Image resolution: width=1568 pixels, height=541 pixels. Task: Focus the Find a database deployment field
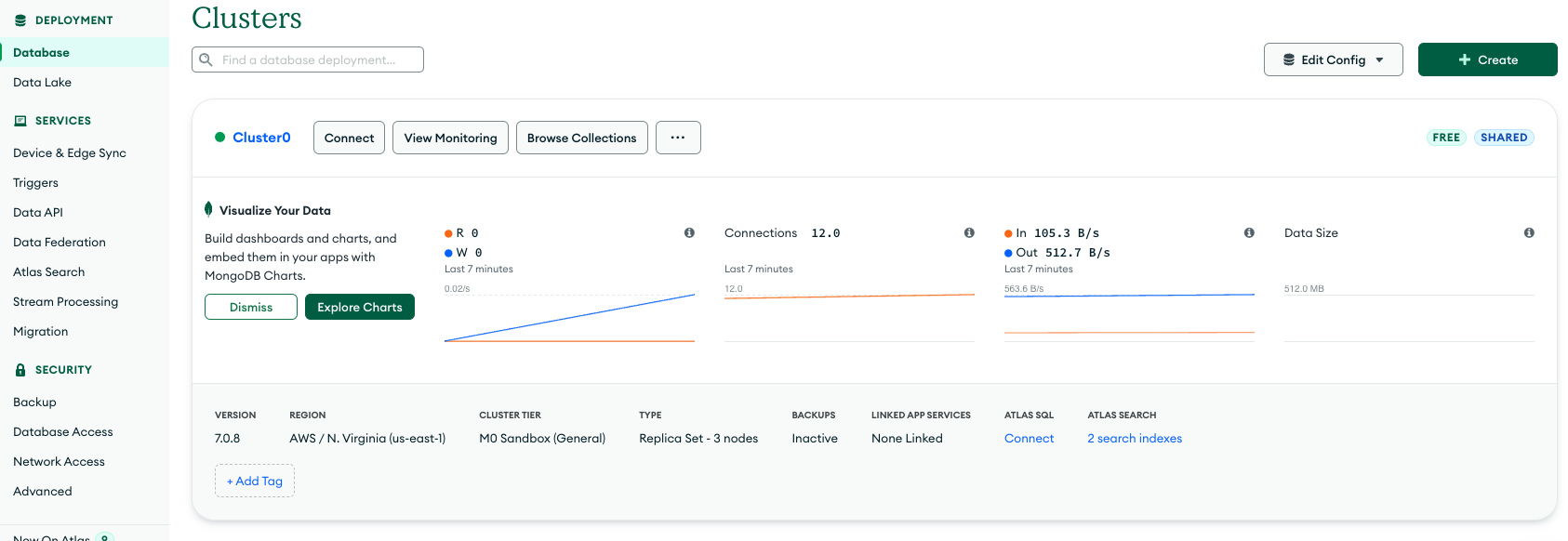pyautogui.click(x=316, y=59)
